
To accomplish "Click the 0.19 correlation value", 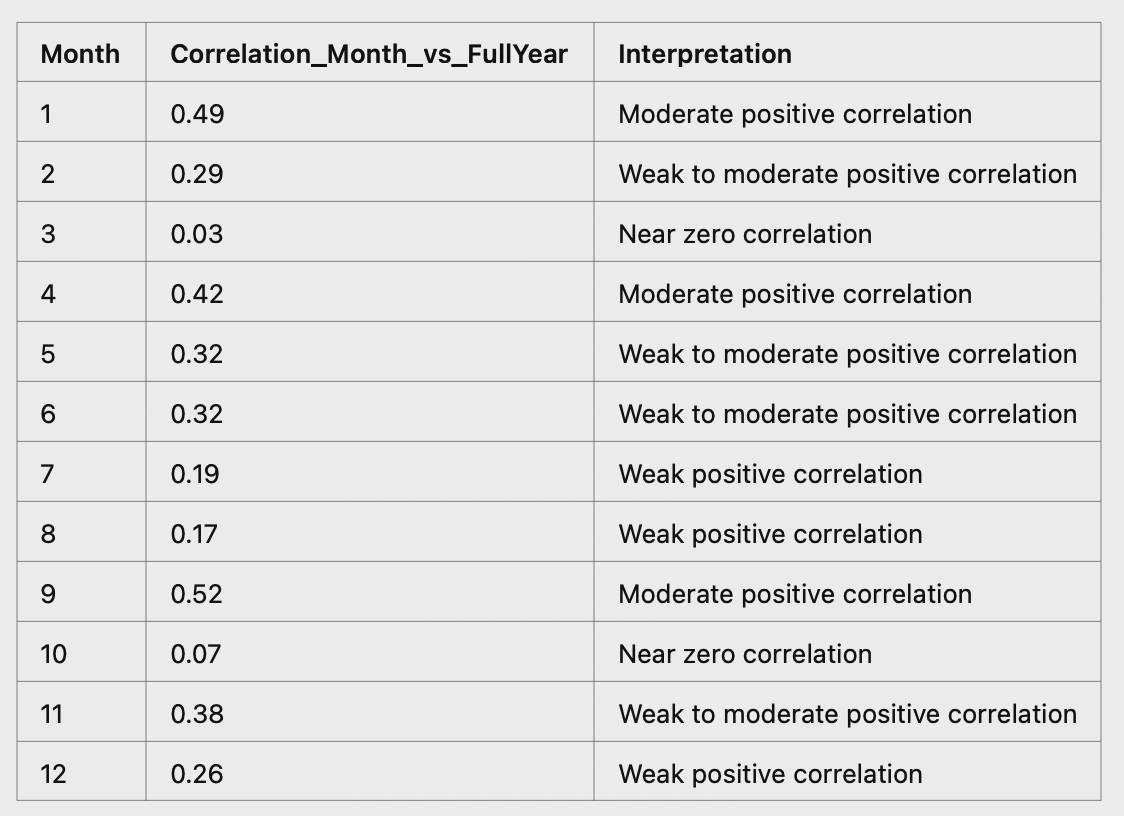I will [x=195, y=474].
